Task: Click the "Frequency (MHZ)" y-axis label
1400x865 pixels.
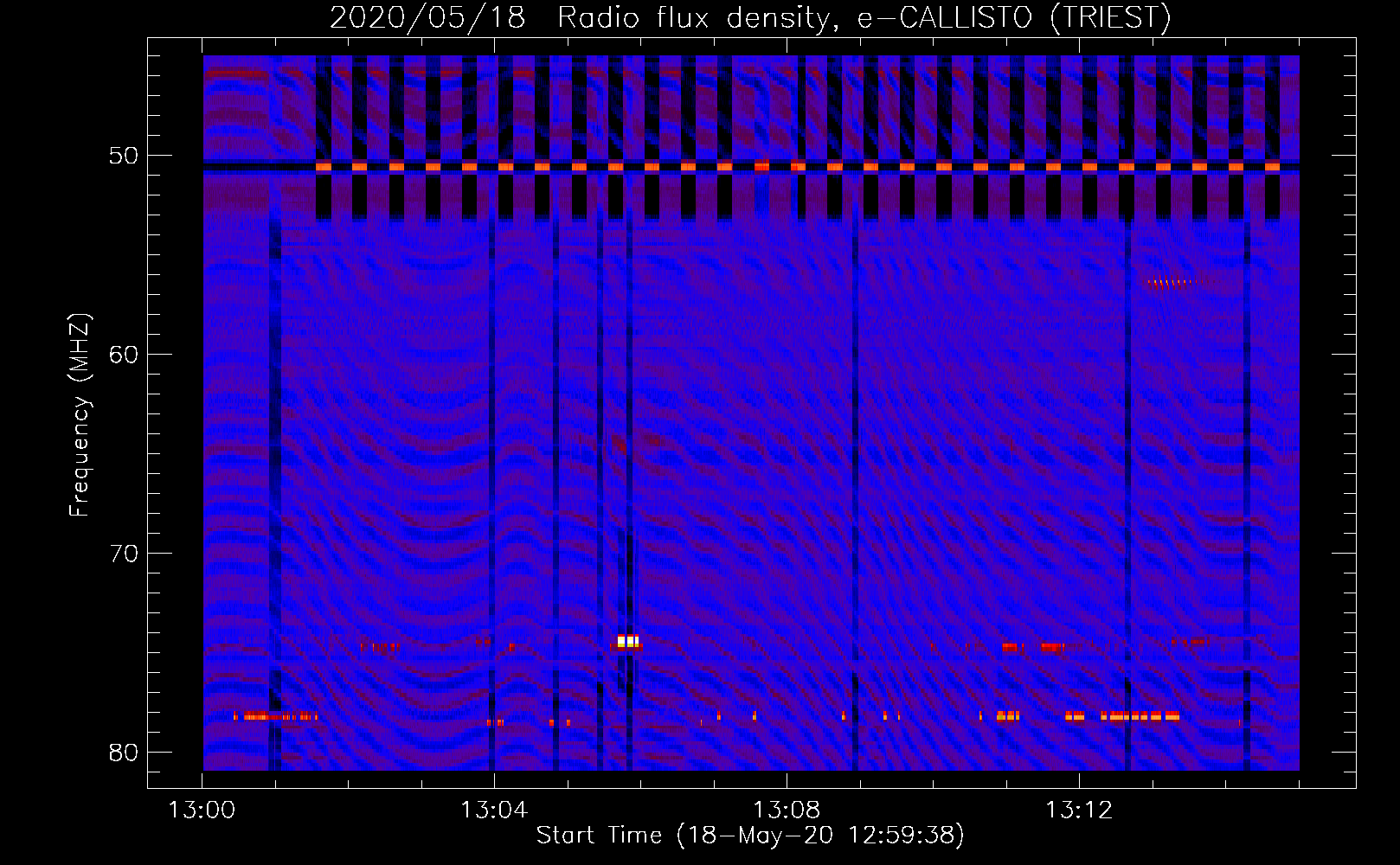Action: click(80, 415)
